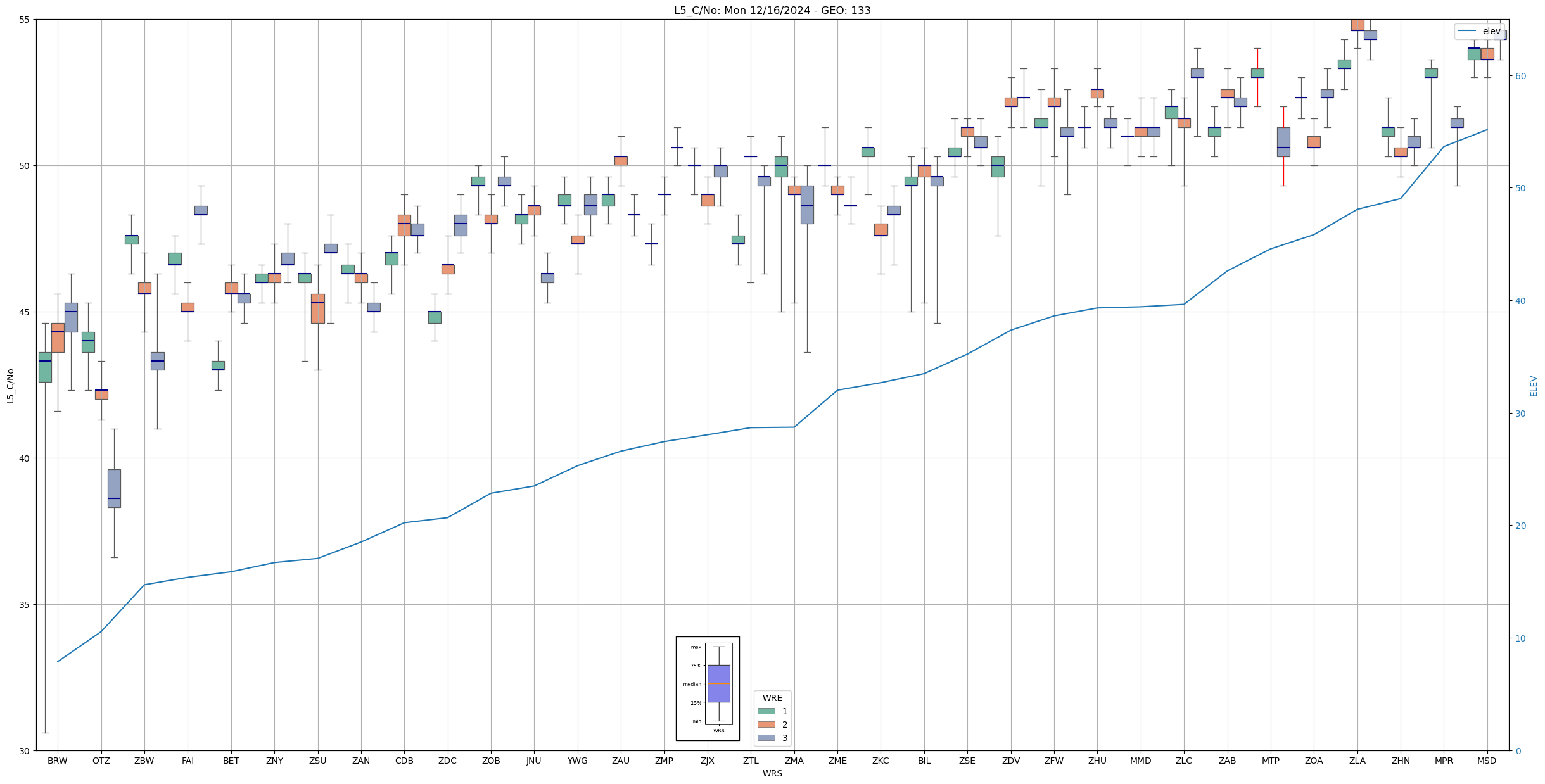Click the ZLC station tick label

1183,761
